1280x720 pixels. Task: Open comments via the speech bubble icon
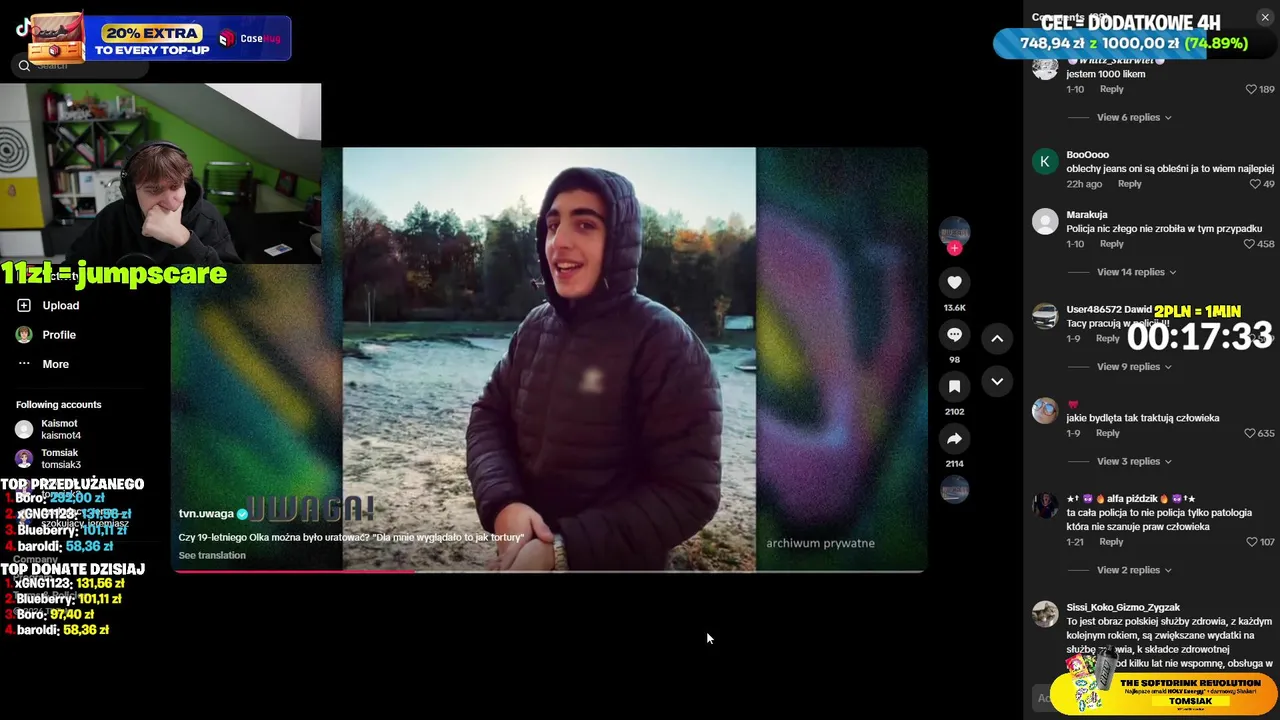[x=954, y=335]
